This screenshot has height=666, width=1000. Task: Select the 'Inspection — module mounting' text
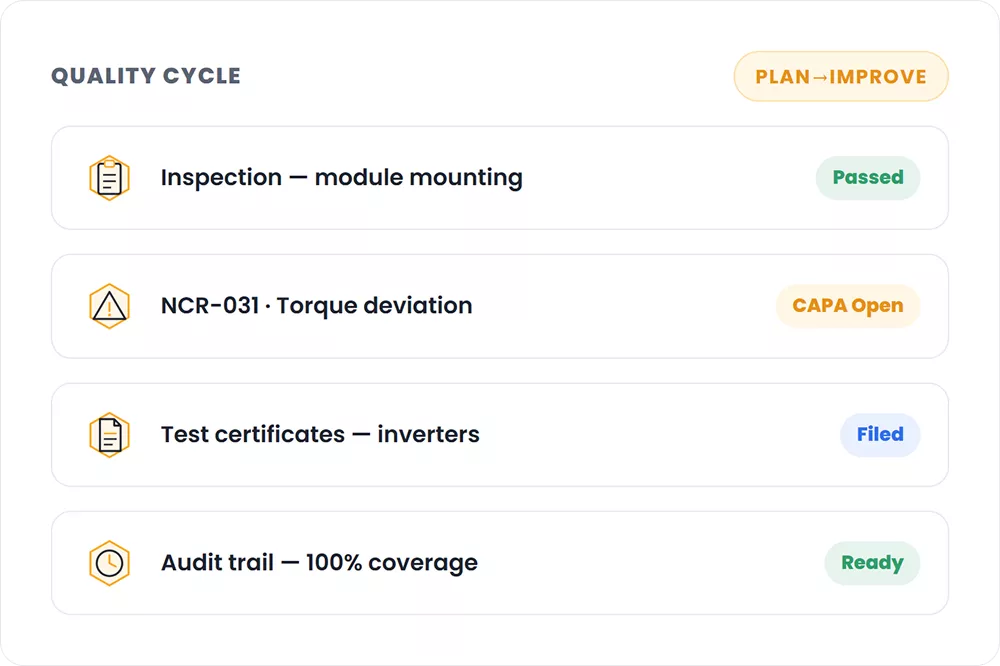(342, 177)
